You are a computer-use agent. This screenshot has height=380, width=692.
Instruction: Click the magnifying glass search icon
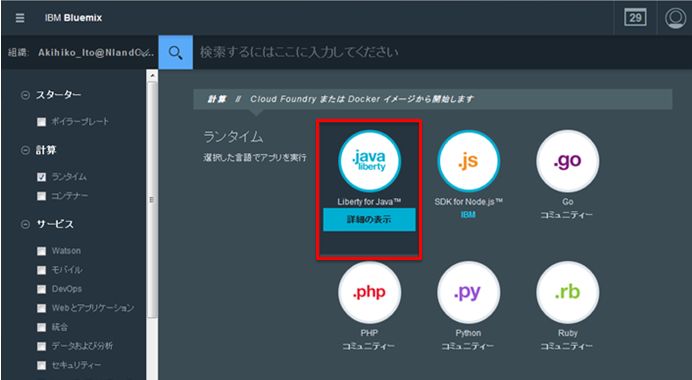pyautogui.click(x=176, y=53)
